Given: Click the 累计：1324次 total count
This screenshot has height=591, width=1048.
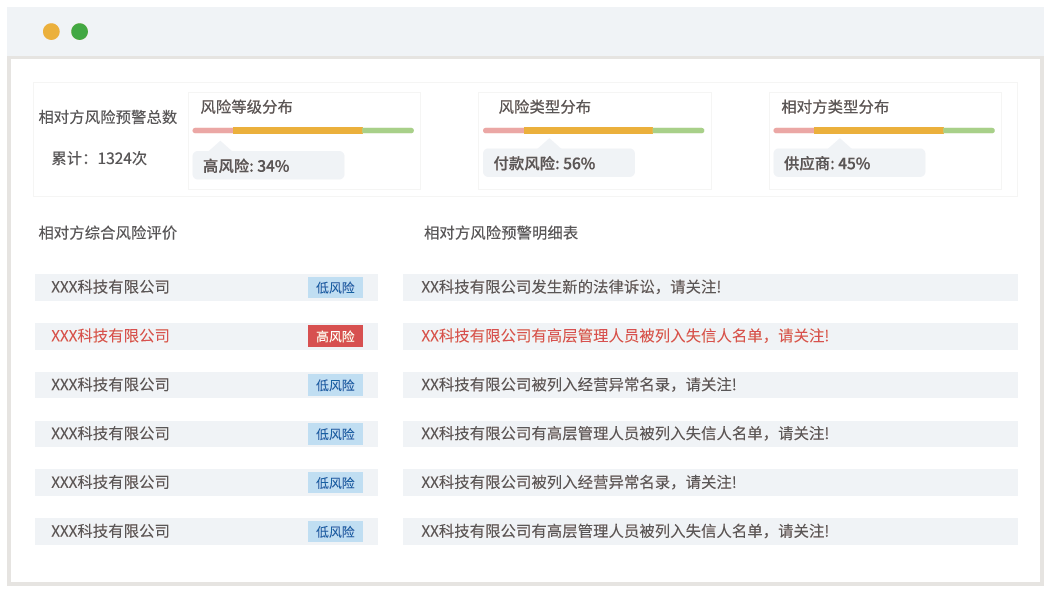Looking at the screenshot, I should [99, 158].
